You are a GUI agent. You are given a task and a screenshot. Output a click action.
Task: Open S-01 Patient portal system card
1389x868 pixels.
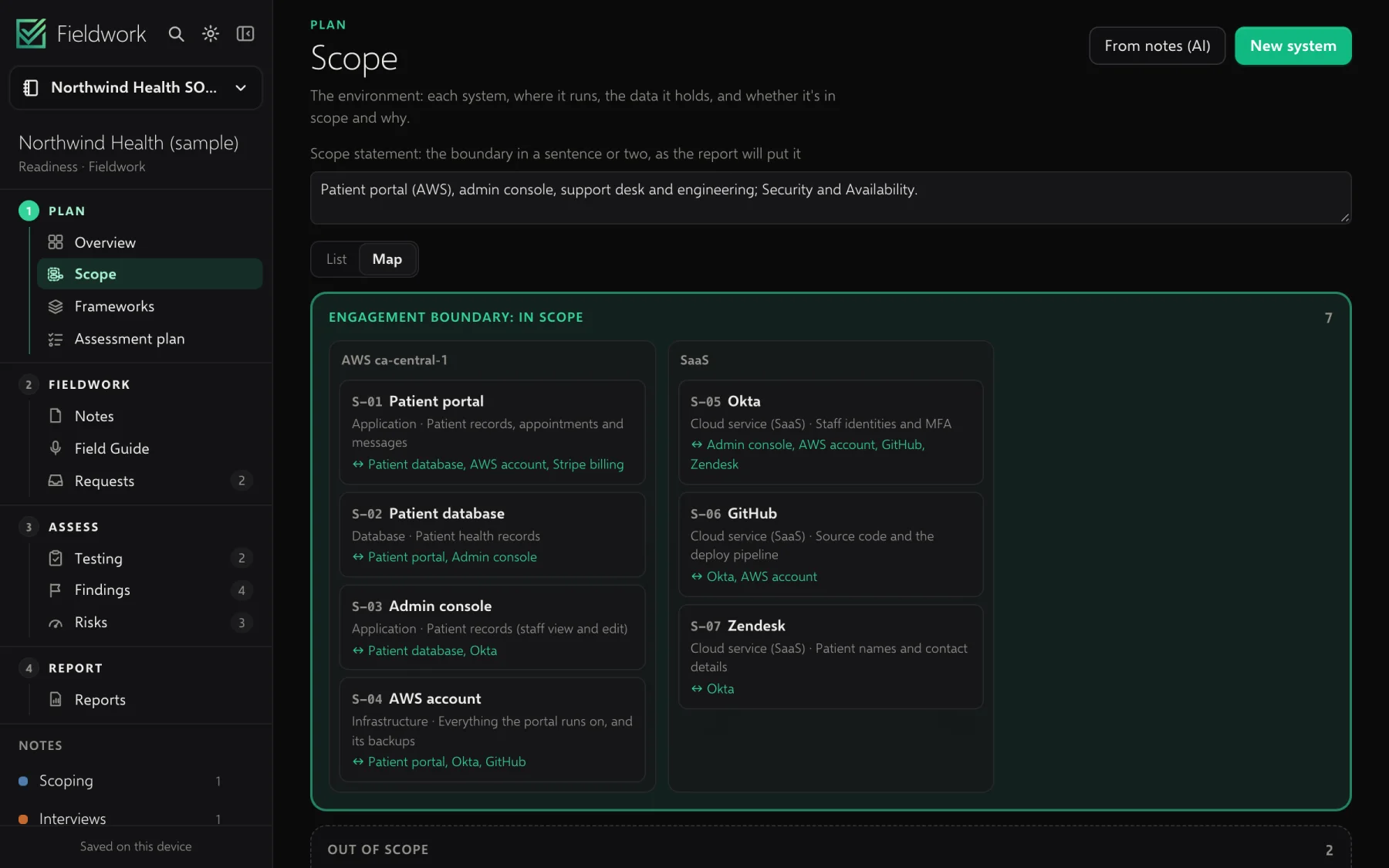pos(492,432)
